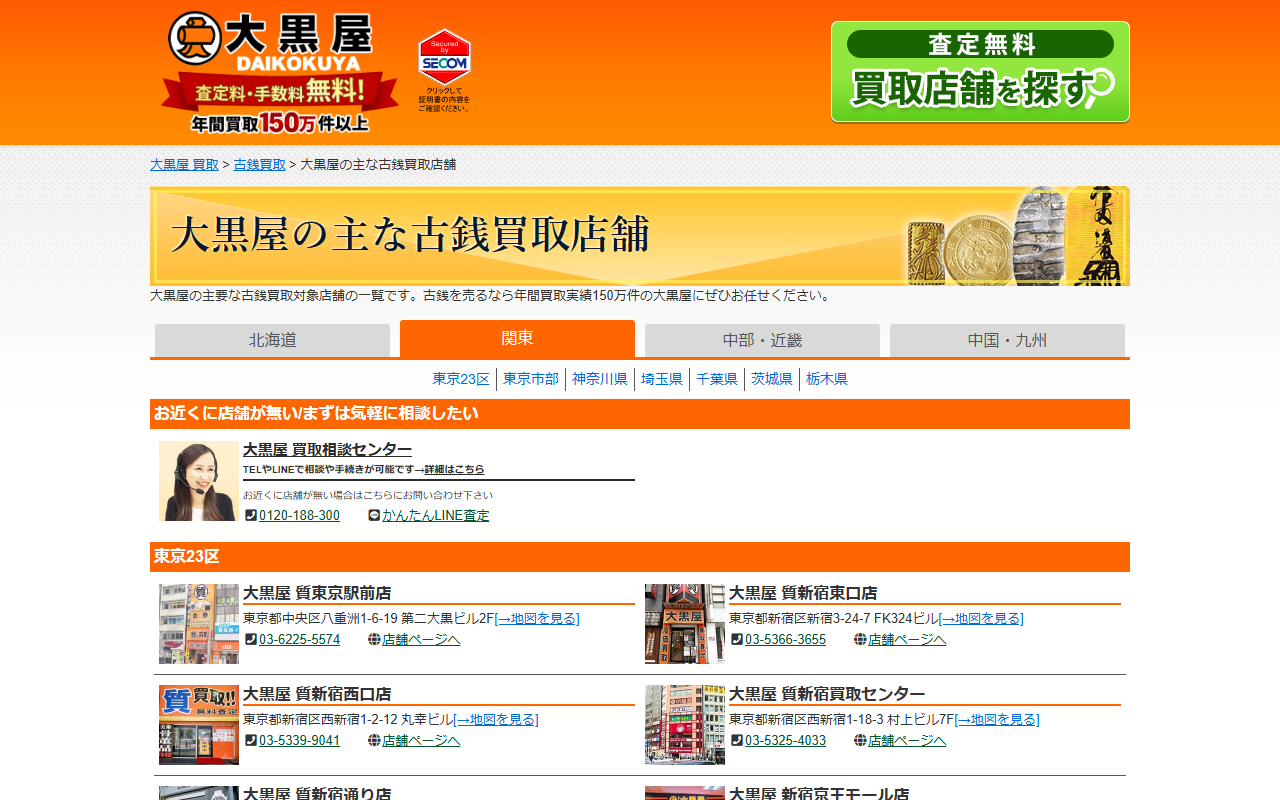This screenshot has width=1280, height=800.
Task: View the map for 質新宿東口店
Action: 981,619
